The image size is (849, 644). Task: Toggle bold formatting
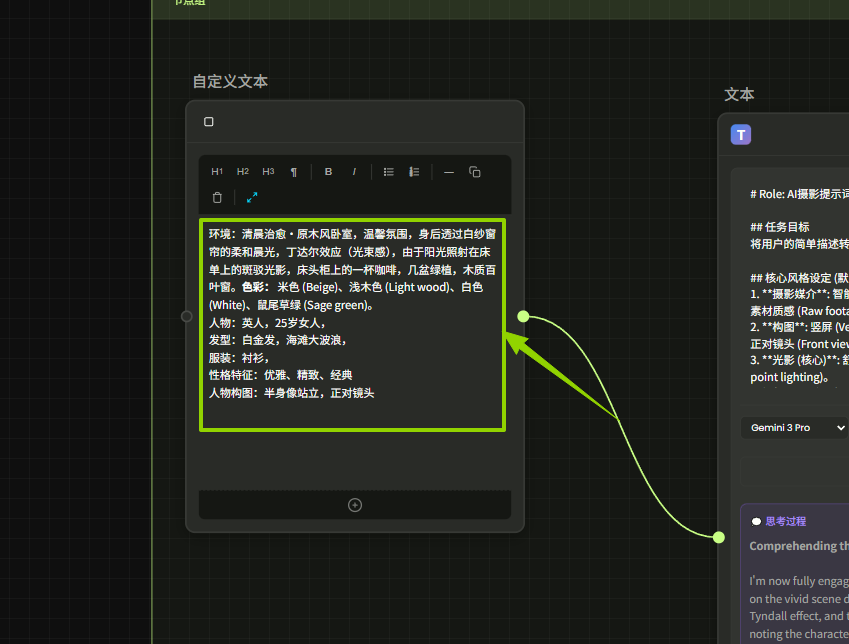(x=328, y=172)
